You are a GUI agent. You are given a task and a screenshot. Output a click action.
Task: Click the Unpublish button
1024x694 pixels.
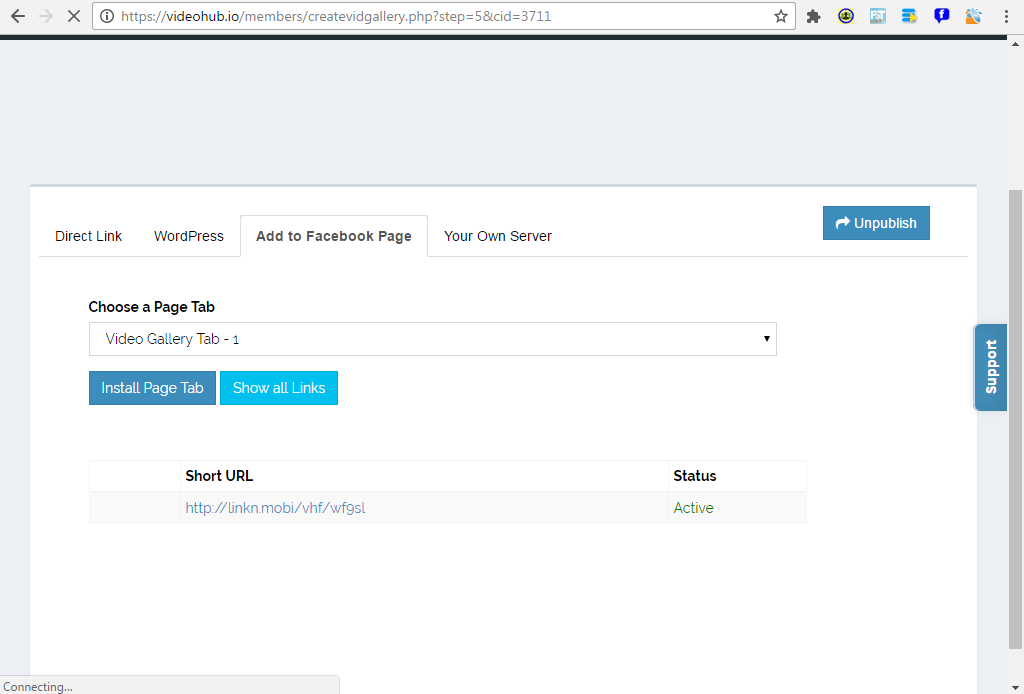tap(876, 223)
